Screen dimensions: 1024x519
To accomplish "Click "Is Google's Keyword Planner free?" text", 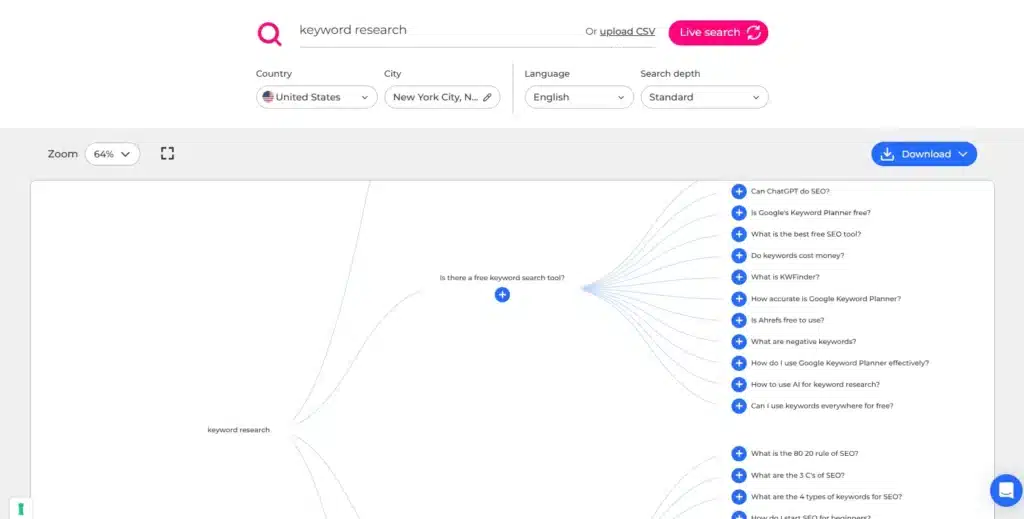I will click(810, 213).
